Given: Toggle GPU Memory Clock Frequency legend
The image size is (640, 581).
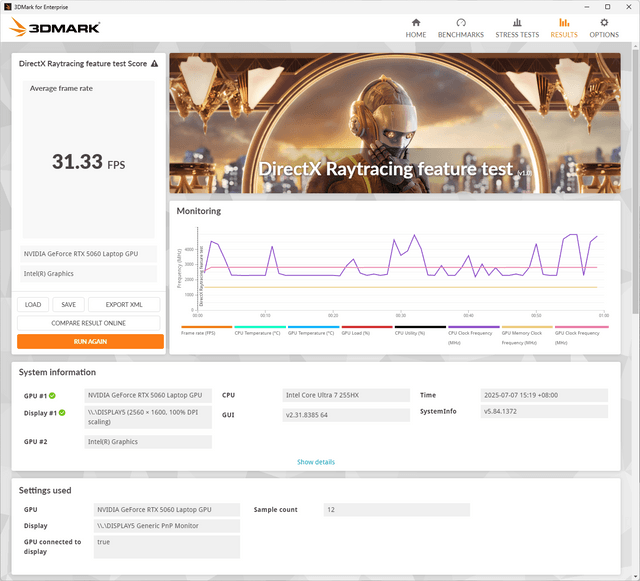Looking at the screenshot, I should 527,336.
